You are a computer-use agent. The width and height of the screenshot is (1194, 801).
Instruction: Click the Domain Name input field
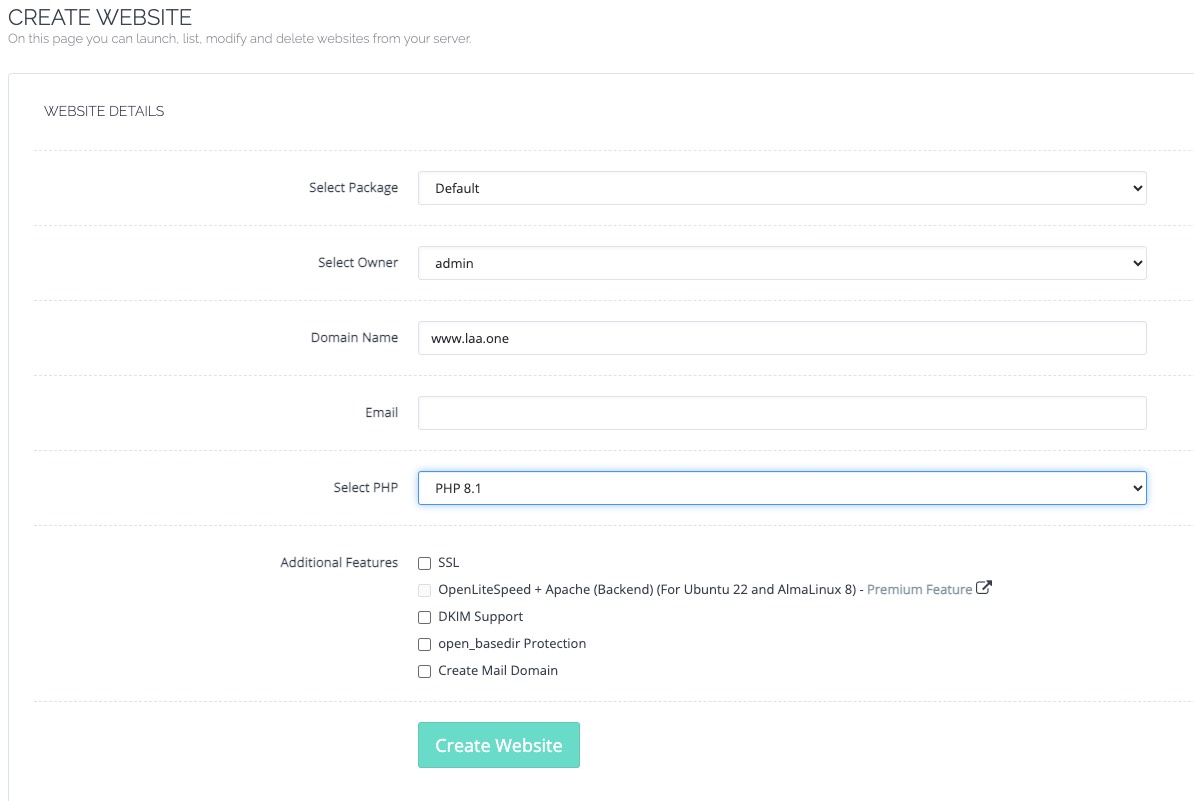point(782,338)
